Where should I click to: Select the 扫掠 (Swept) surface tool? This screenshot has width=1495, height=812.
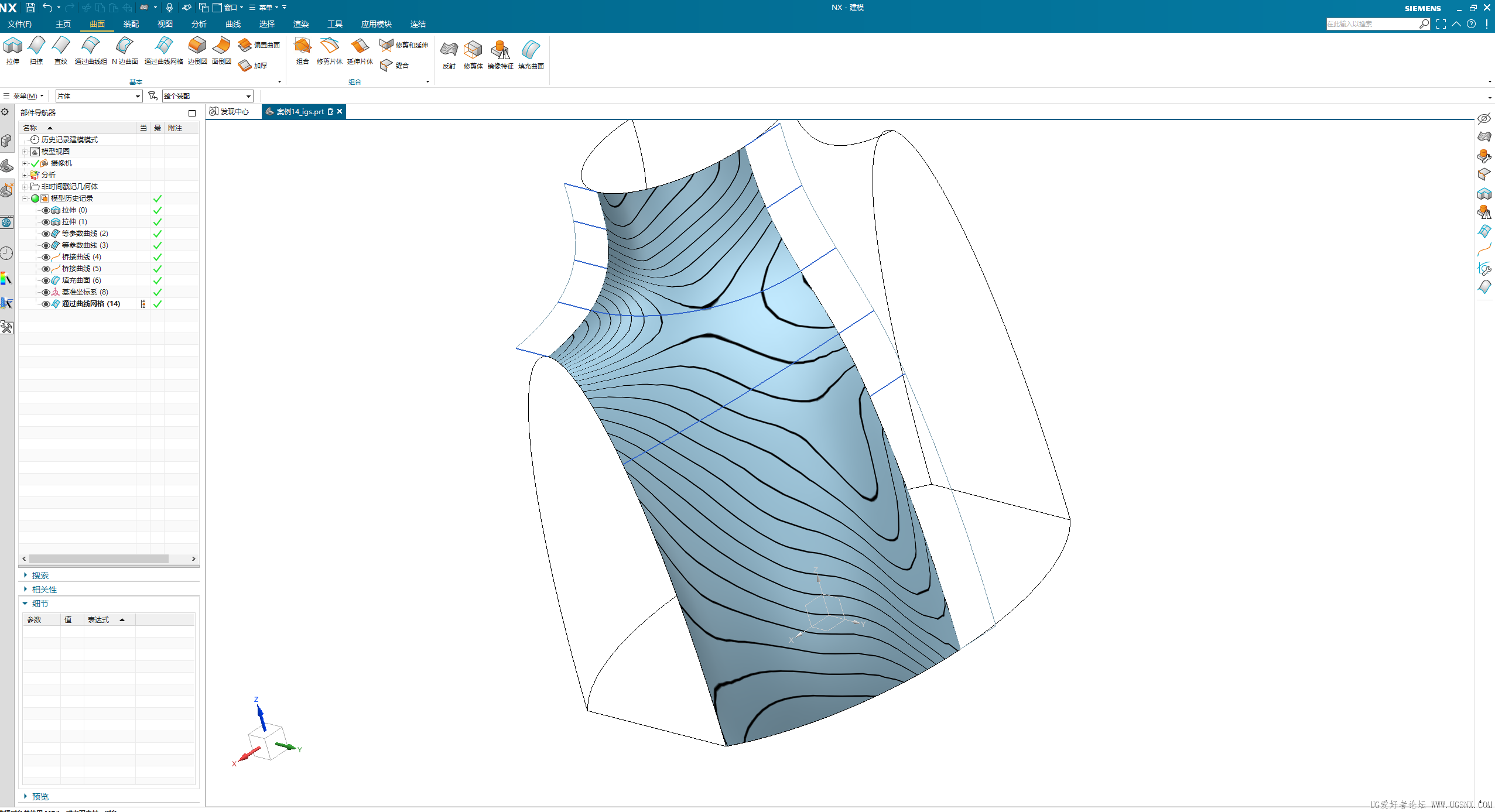(x=36, y=50)
